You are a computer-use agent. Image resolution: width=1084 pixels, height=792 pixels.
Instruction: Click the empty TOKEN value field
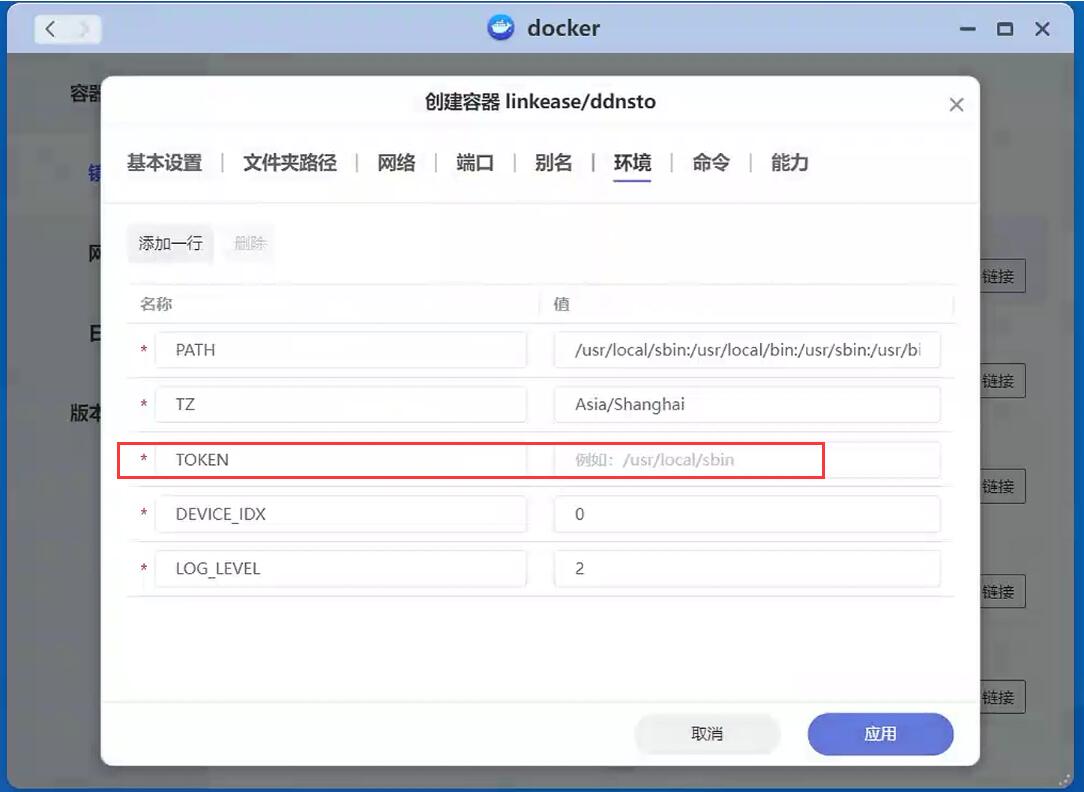pyautogui.click(x=746, y=460)
